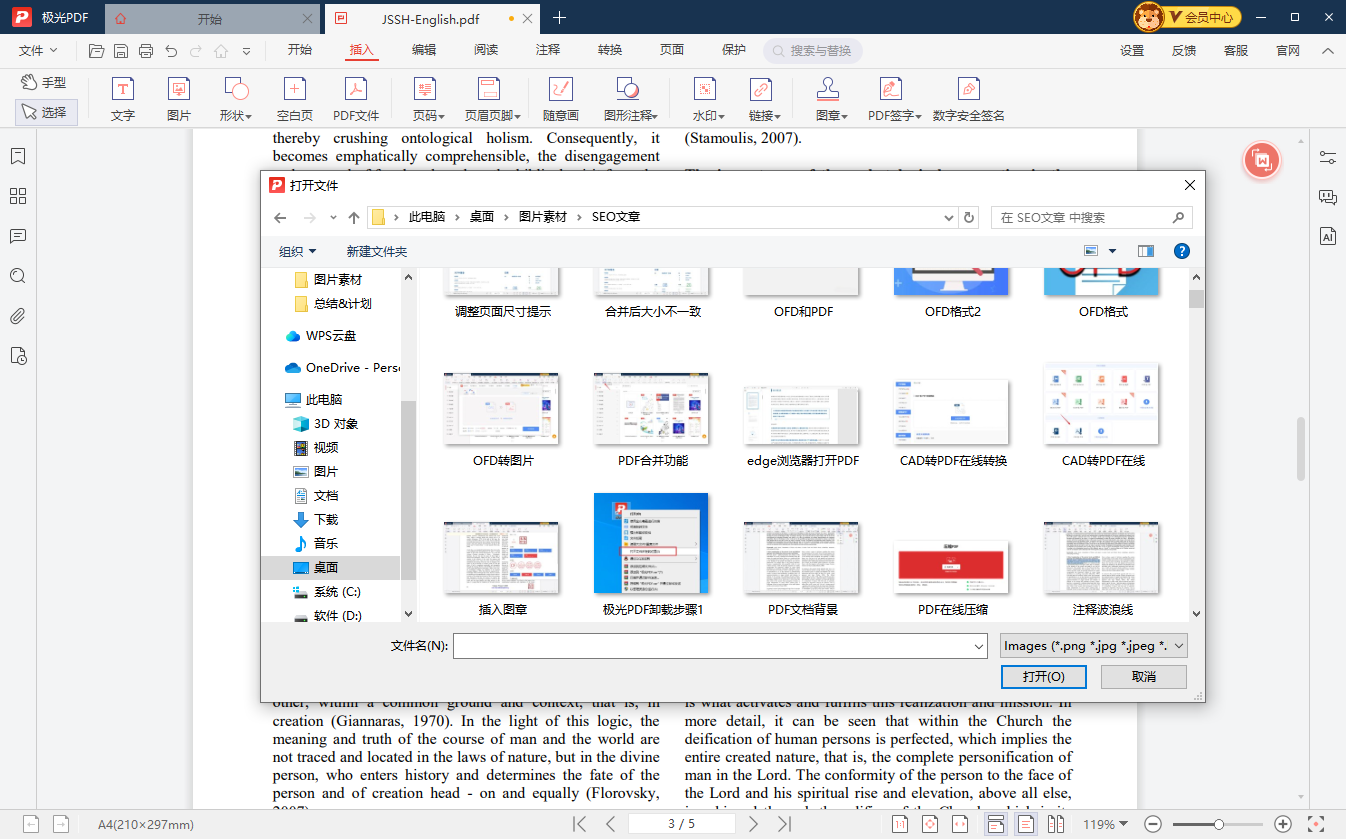Open the bookmark panel in left sidebar
Image resolution: width=1346 pixels, height=839 pixels.
(17, 156)
